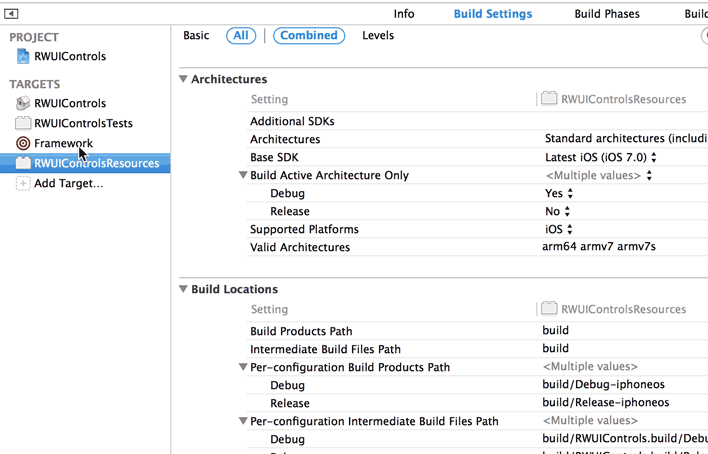Image resolution: width=708 pixels, height=454 pixels.
Task: Show Basic build settings filter
Action: pos(196,35)
